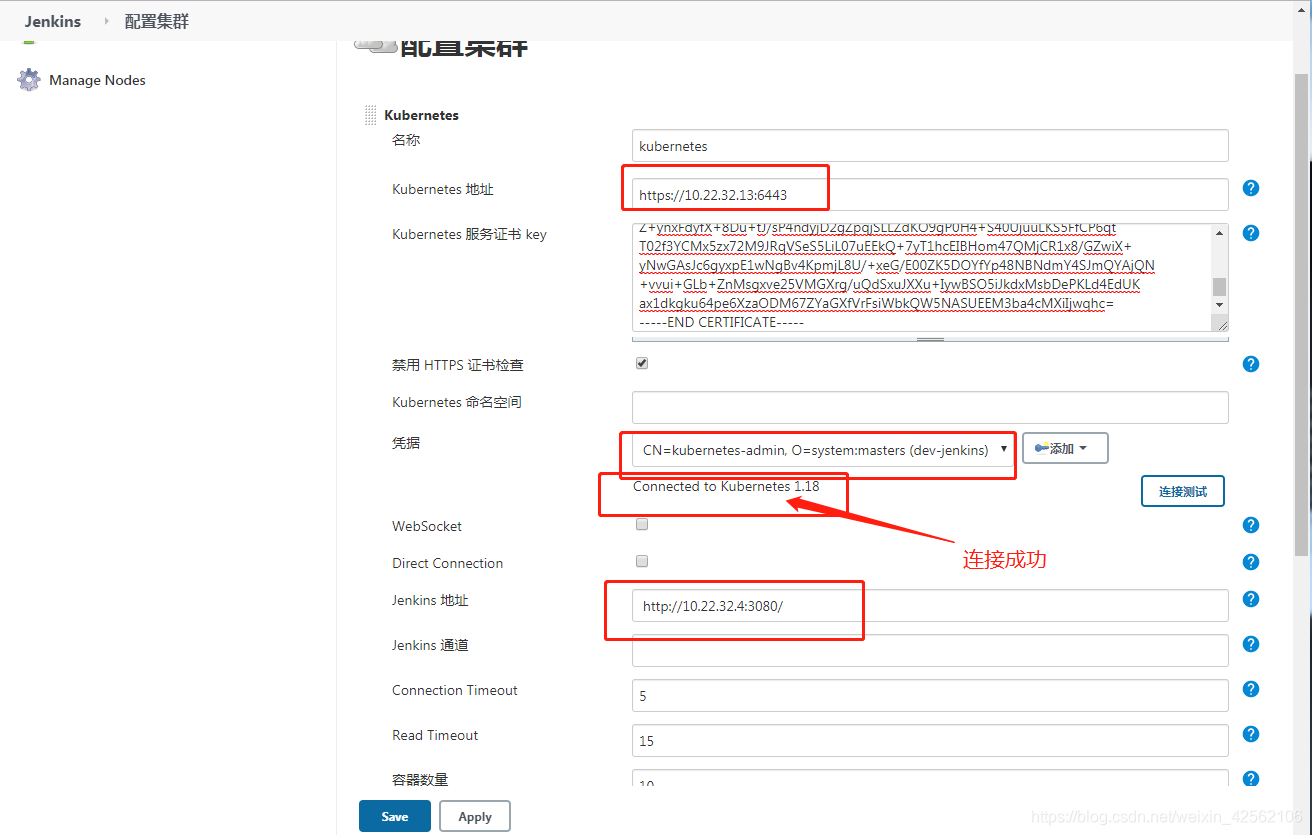
Task: Click help icon for 容器数量
Action: click(1250, 779)
